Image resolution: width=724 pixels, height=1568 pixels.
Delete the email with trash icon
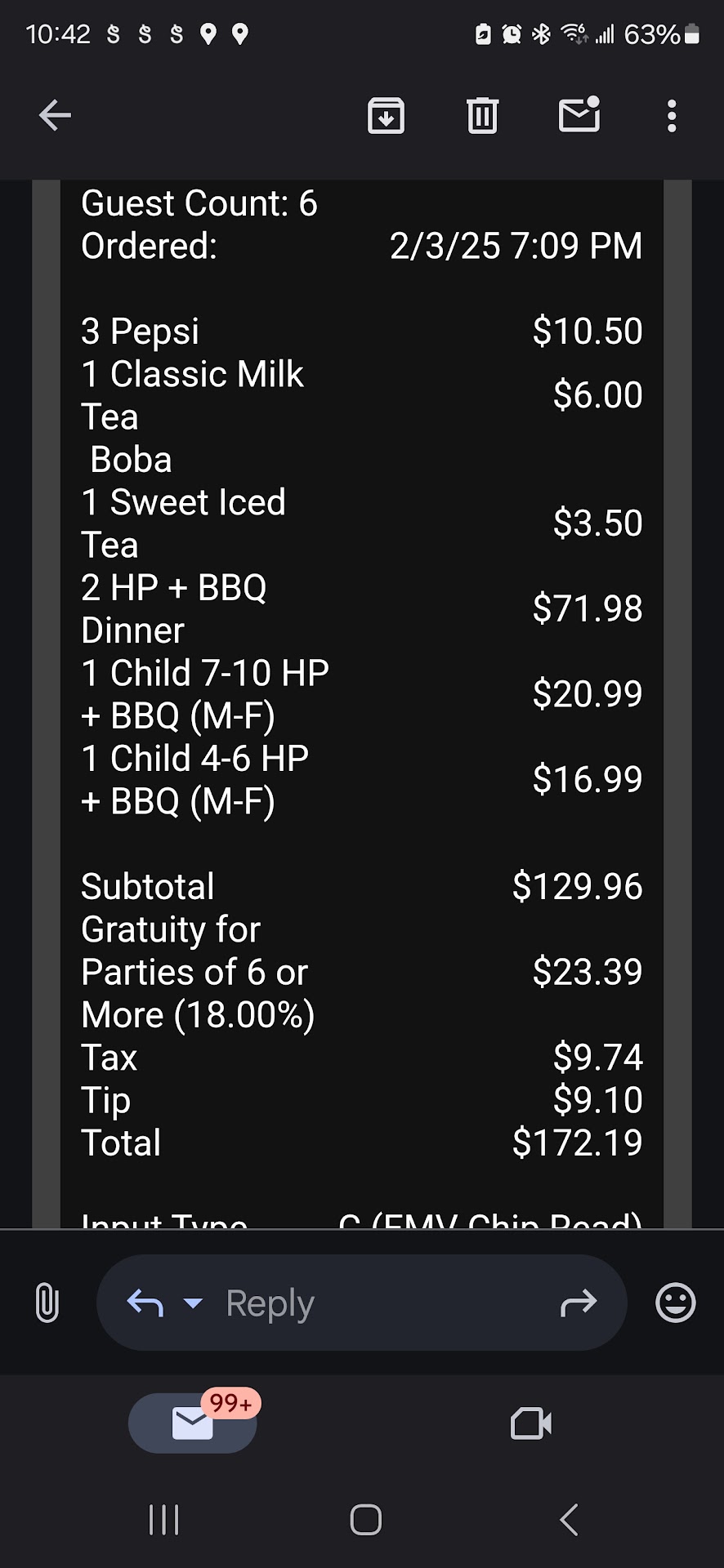click(482, 115)
